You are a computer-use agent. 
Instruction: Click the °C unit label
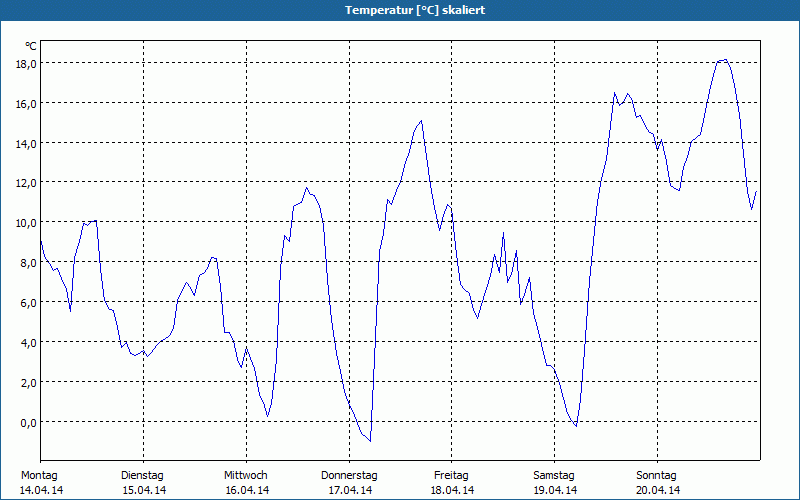point(31,46)
